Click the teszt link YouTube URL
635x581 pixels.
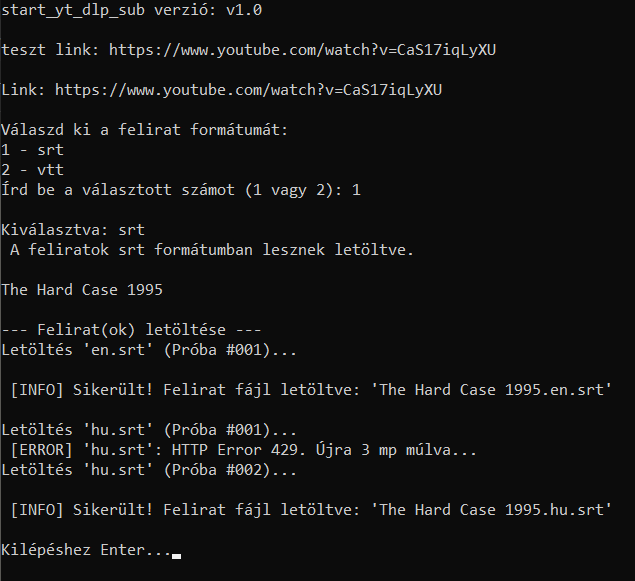pos(302,50)
